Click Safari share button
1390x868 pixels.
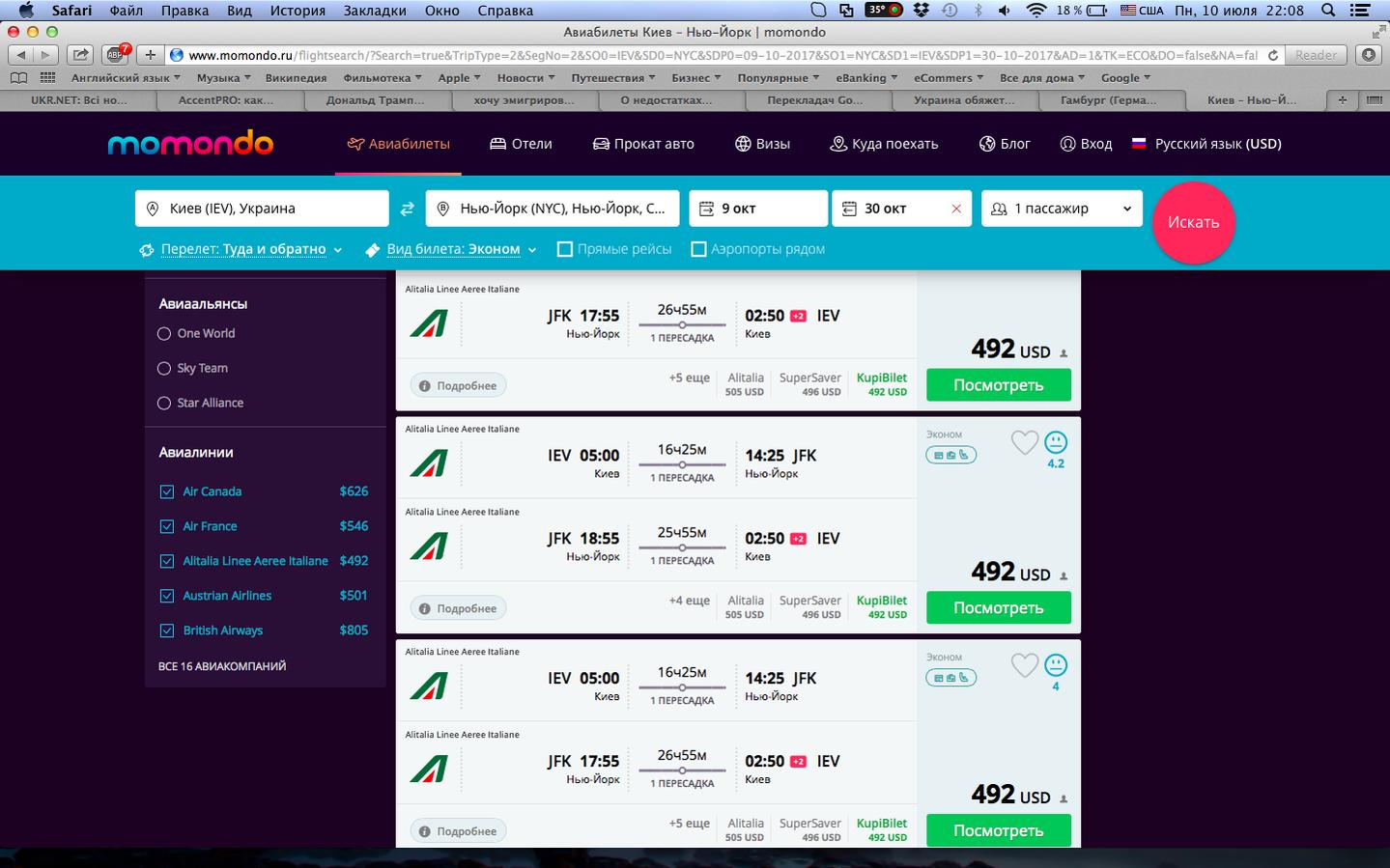(x=81, y=55)
